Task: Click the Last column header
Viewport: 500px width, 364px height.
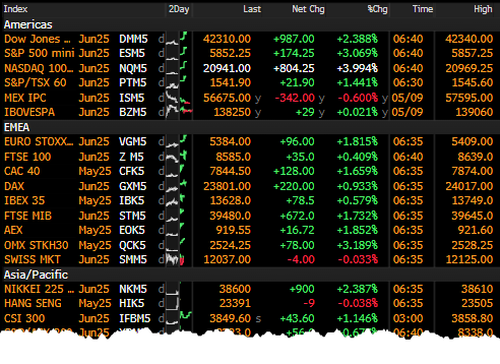Action: 252,9
